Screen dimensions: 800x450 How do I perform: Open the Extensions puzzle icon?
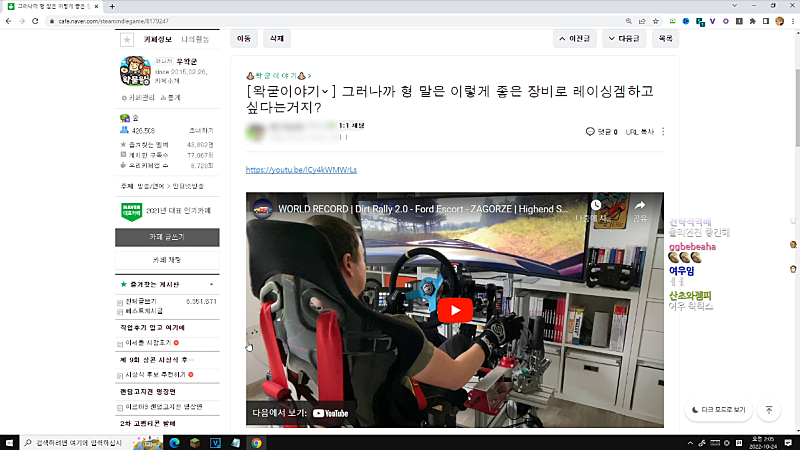point(753,21)
